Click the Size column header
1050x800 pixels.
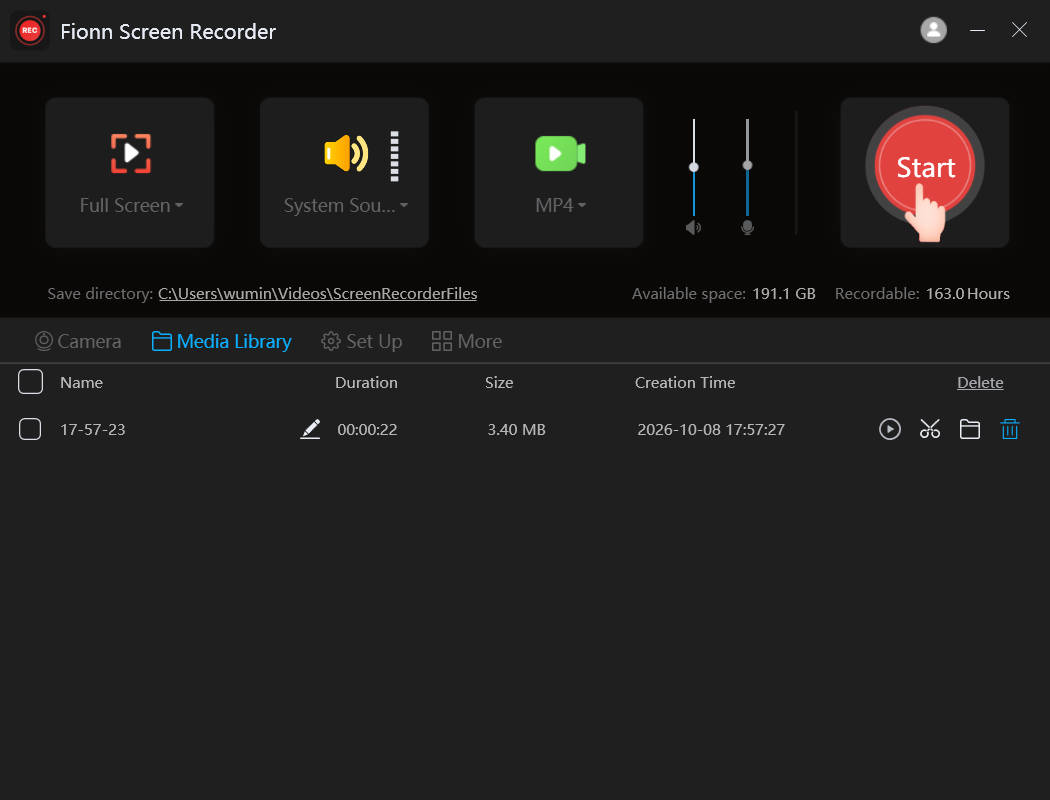(x=499, y=382)
